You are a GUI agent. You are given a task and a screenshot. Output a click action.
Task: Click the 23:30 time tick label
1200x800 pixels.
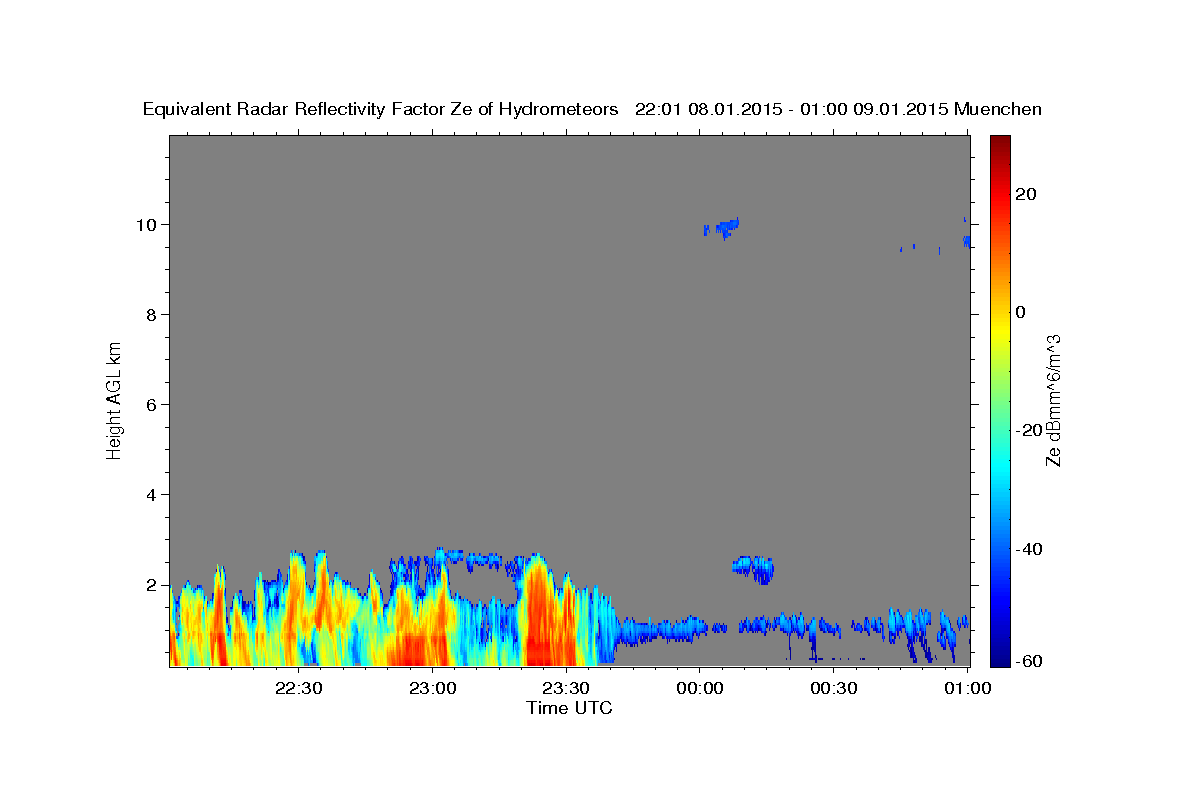tap(566, 688)
